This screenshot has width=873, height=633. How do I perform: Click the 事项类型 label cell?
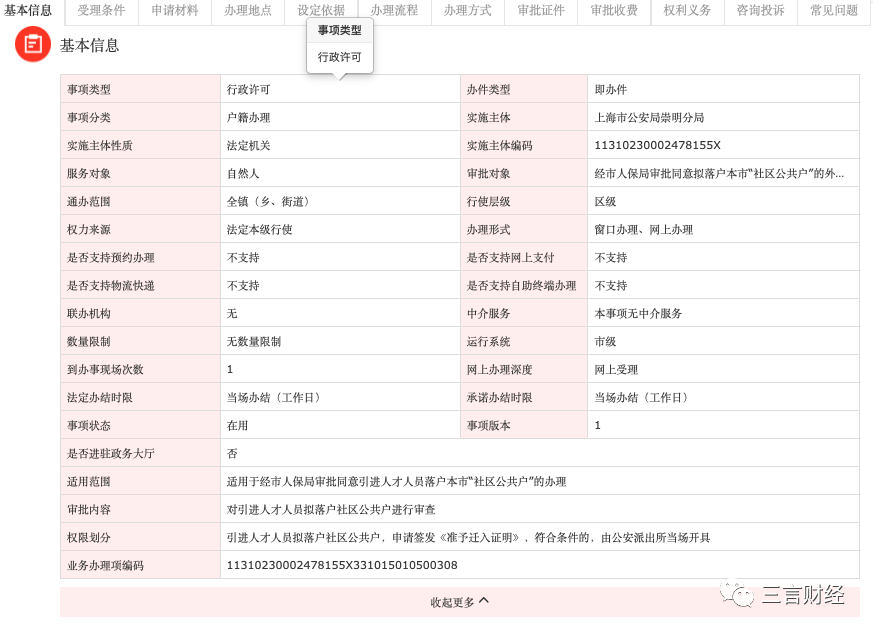140,89
